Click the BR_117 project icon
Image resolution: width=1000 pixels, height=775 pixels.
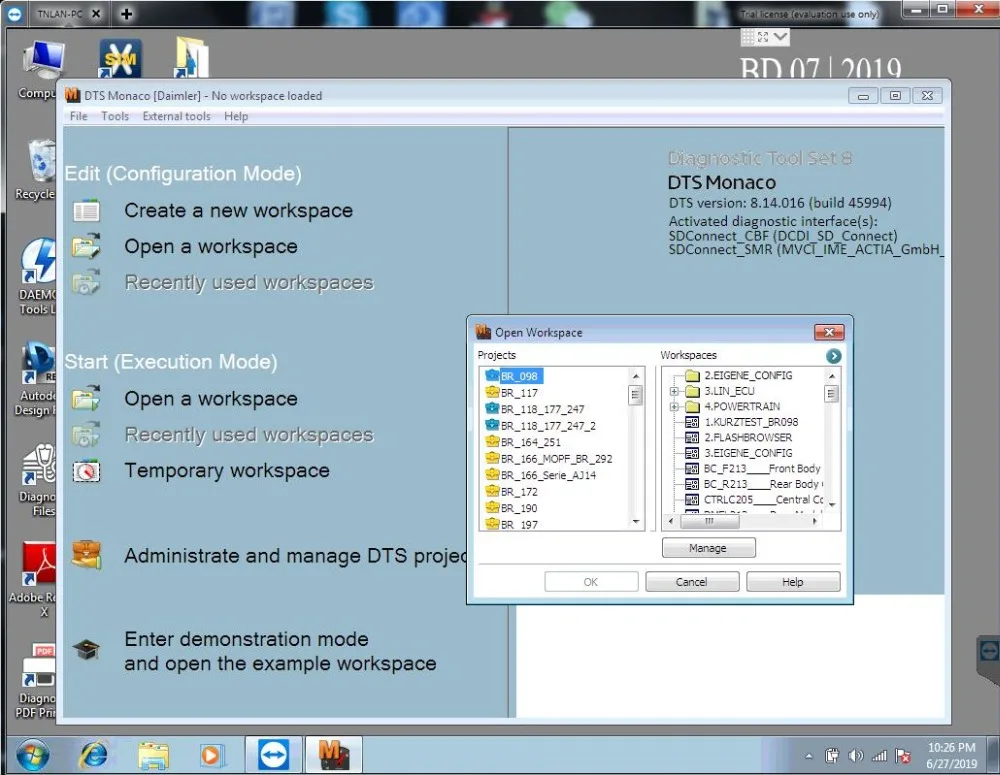coord(492,392)
